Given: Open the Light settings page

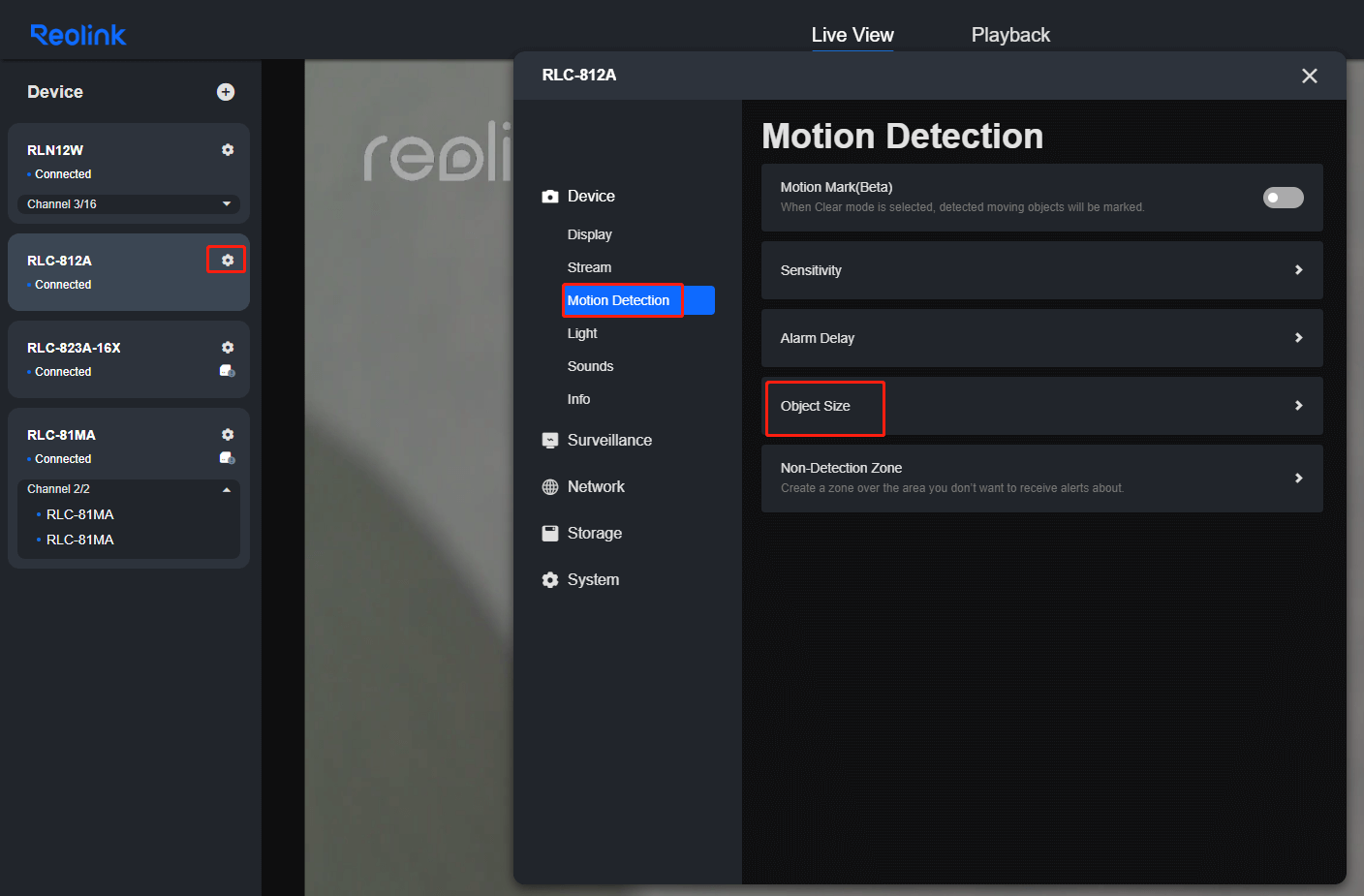Looking at the screenshot, I should pos(582,333).
